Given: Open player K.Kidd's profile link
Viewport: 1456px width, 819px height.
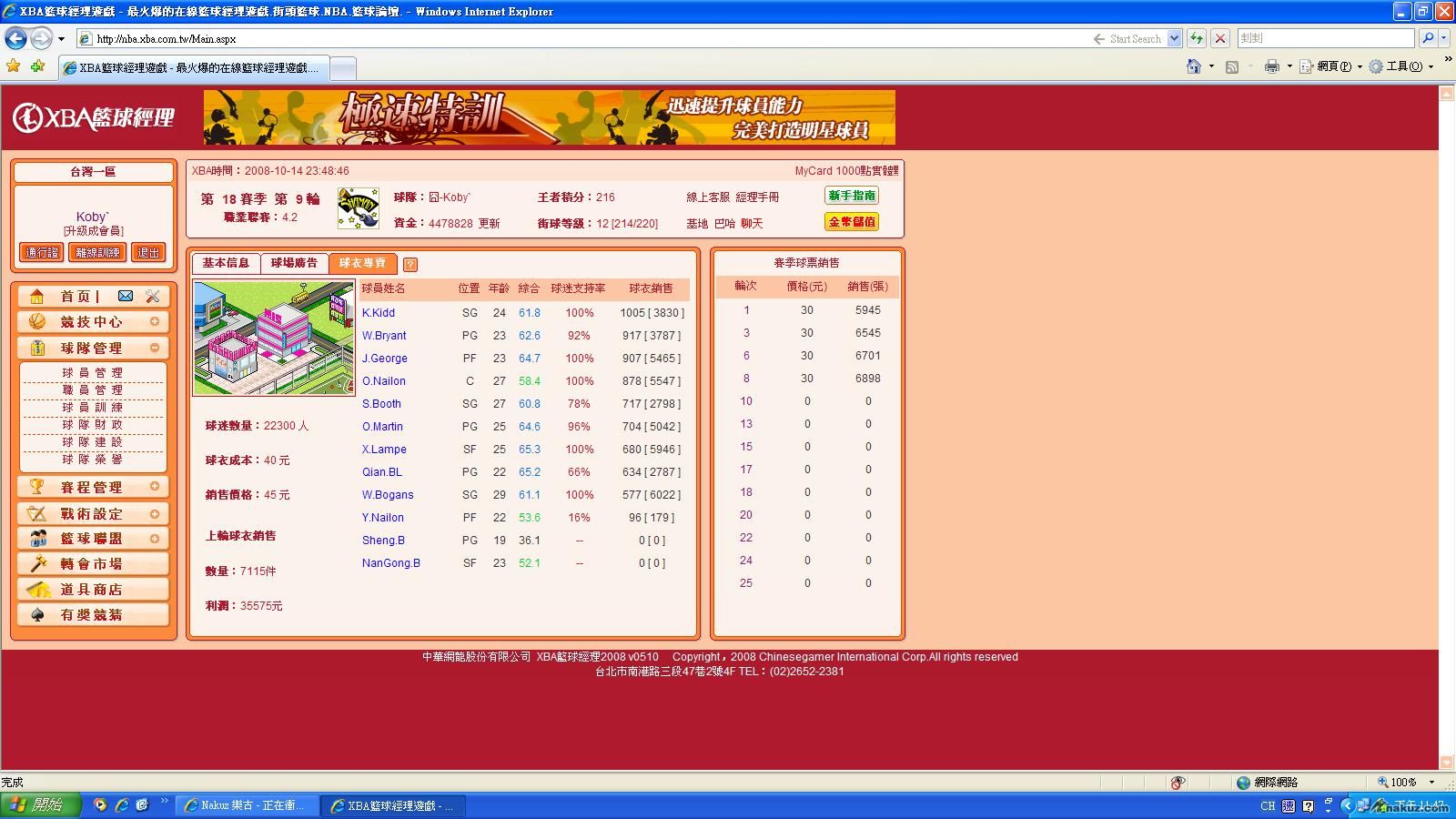Looking at the screenshot, I should [x=379, y=313].
